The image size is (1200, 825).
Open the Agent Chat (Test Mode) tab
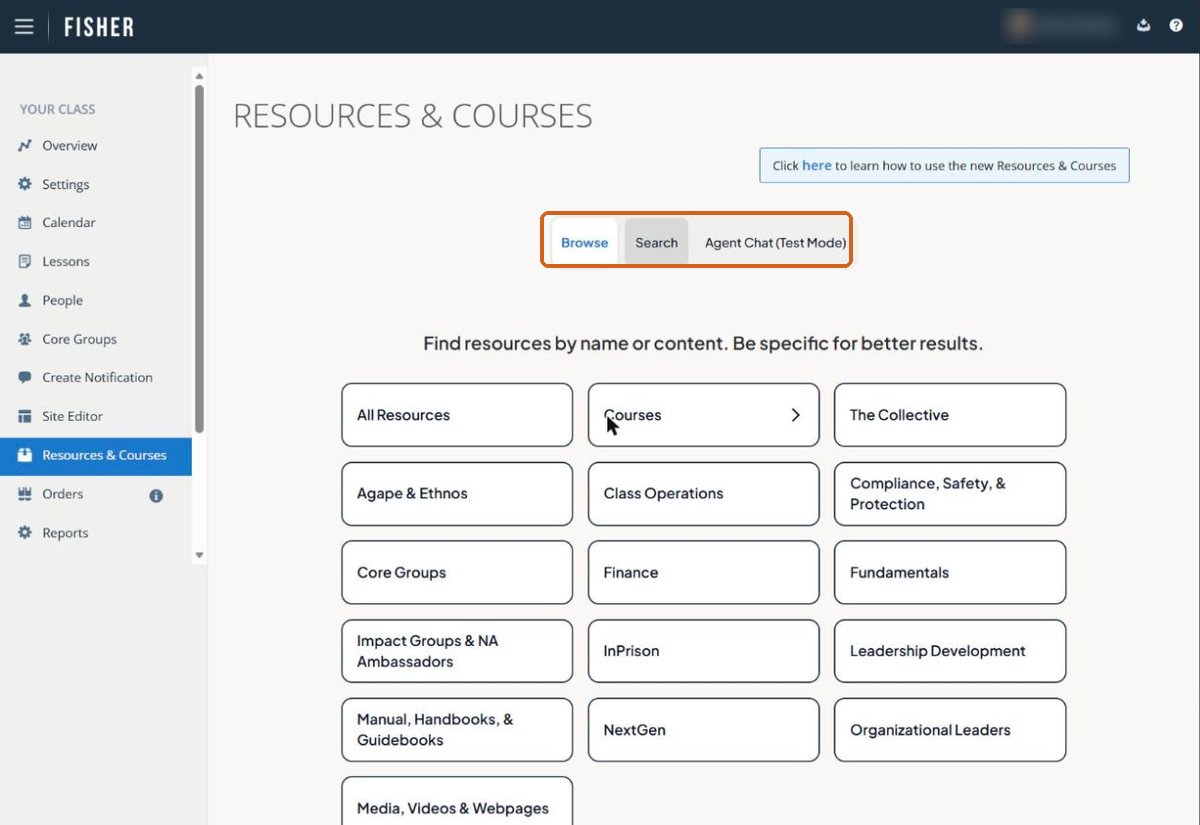pos(775,242)
